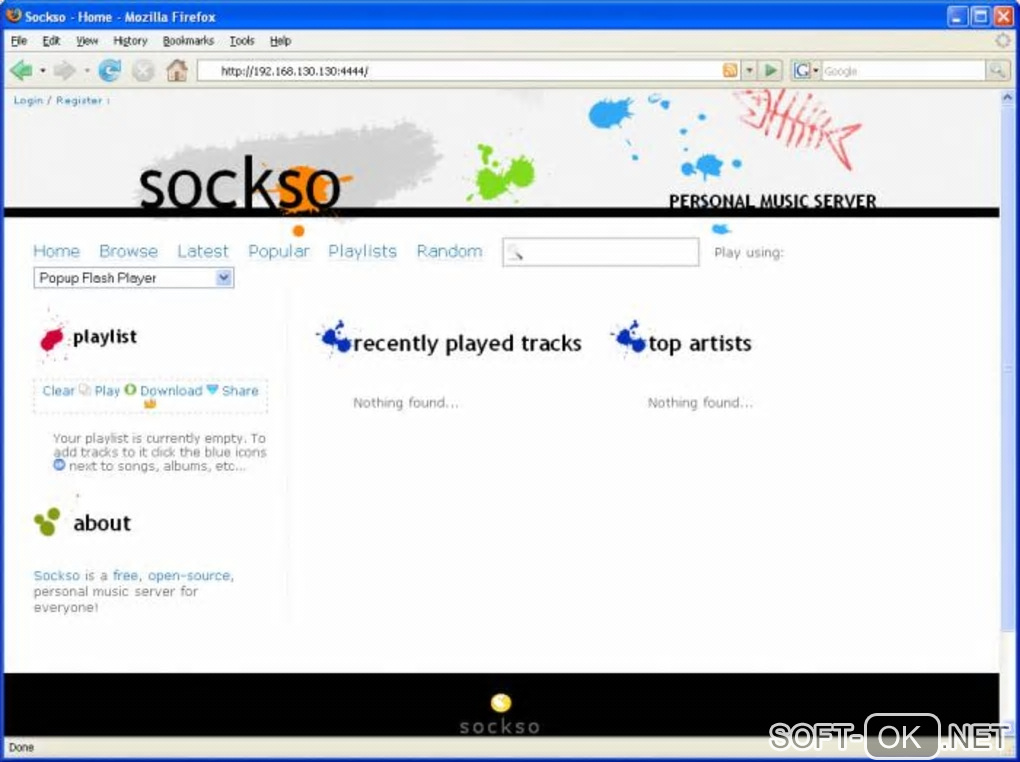Share the playlist
The image size is (1020, 762).
(240, 390)
